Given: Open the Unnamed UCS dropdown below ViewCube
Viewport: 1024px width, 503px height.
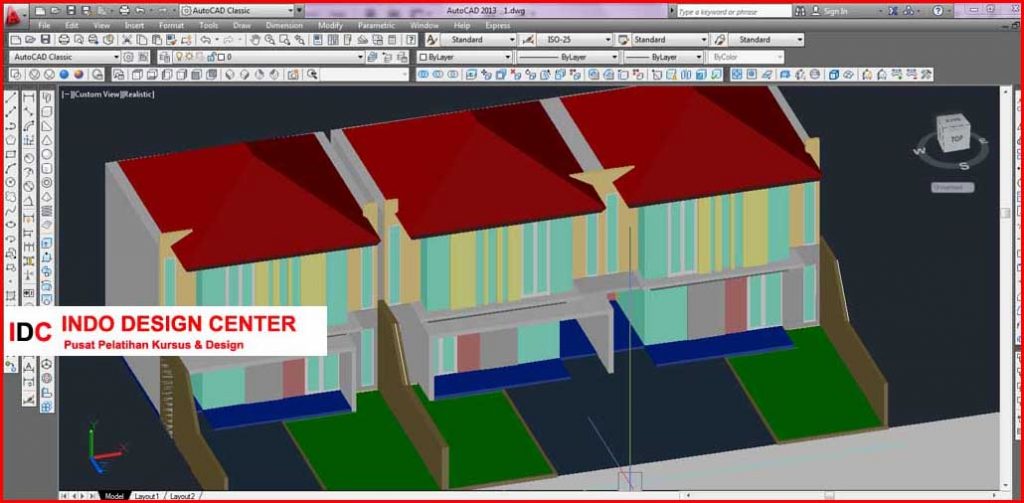Looking at the screenshot, I should (953, 187).
